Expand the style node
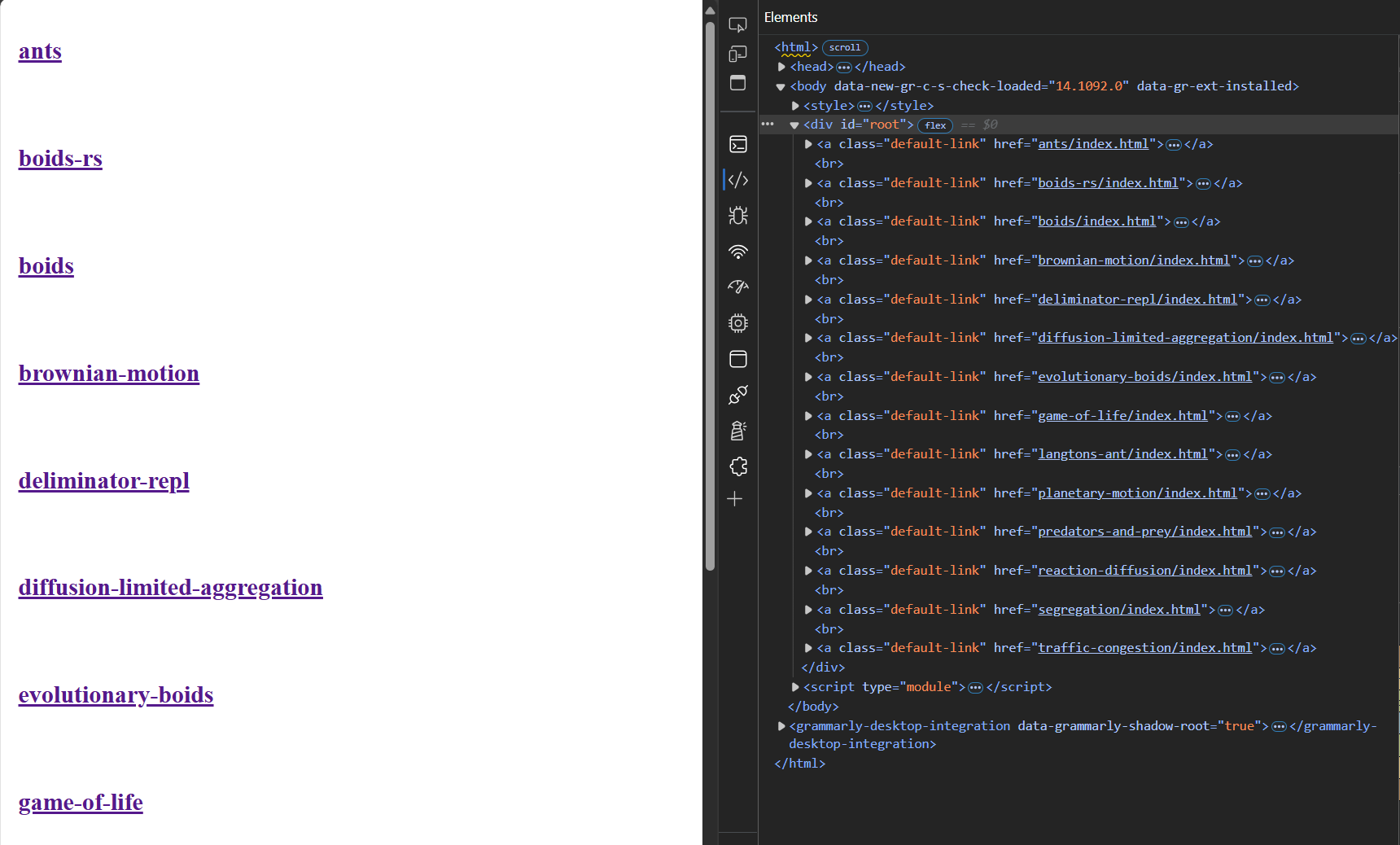Image resolution: width=1400 pixels, height=845 pixels. click(795, 106)
